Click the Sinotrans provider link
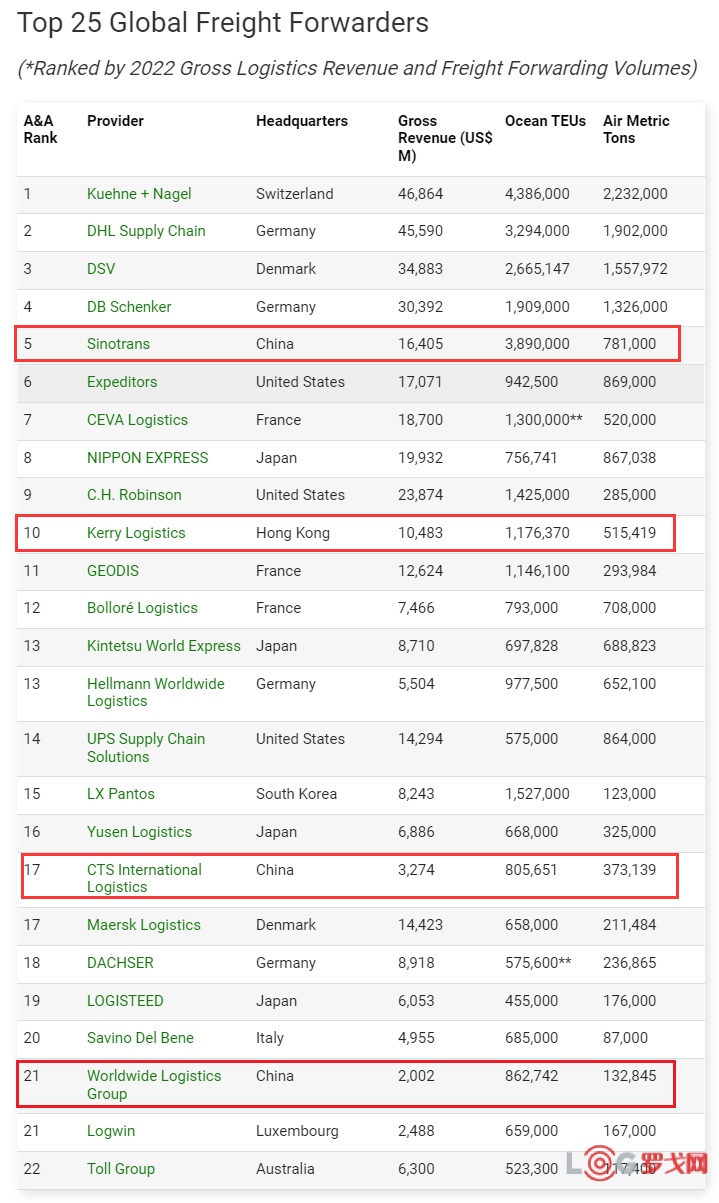Image resolution: width=719 pixels, height=1203 pixels. 118,344
